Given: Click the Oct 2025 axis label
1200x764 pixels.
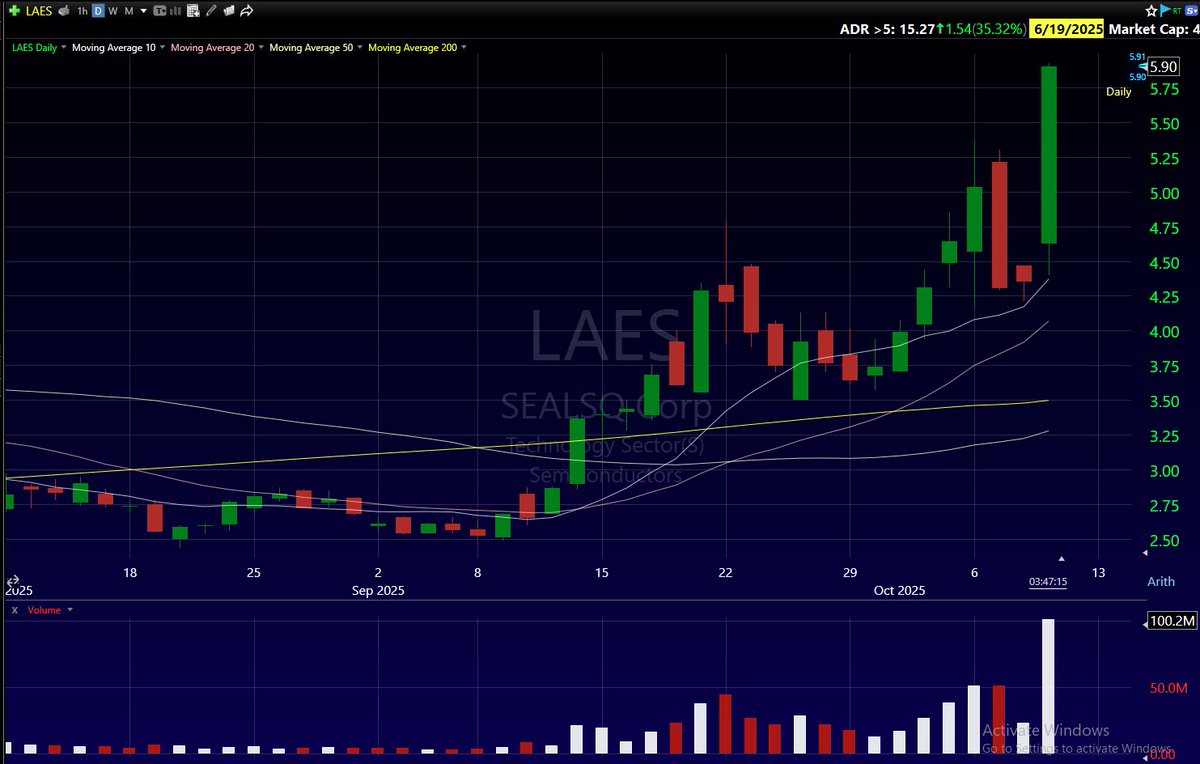Looking at the screenshot, I should coord(900,590).
